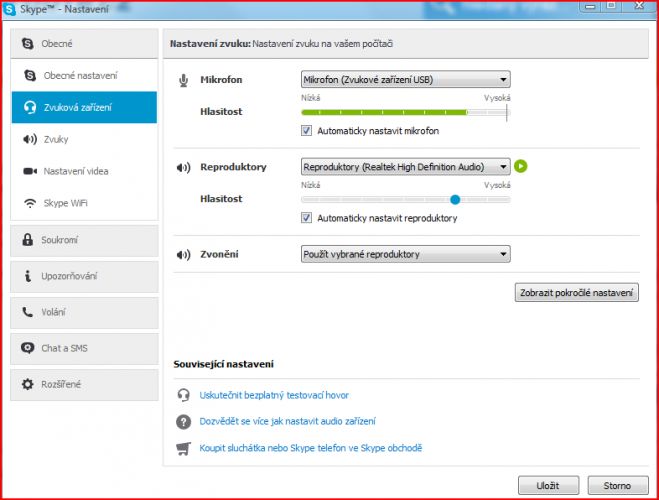Expand the Soukromí section
659x500 pixels.
click(x=84, y=240)
